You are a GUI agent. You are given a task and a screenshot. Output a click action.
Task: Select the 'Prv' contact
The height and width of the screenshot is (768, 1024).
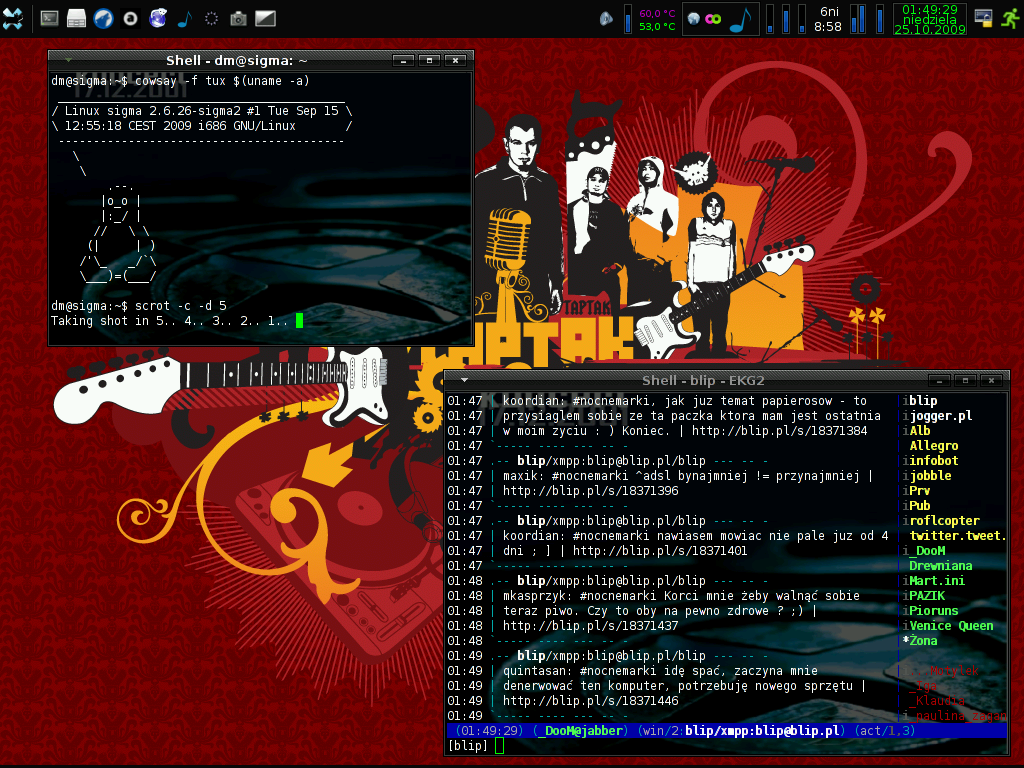(920, 490)
